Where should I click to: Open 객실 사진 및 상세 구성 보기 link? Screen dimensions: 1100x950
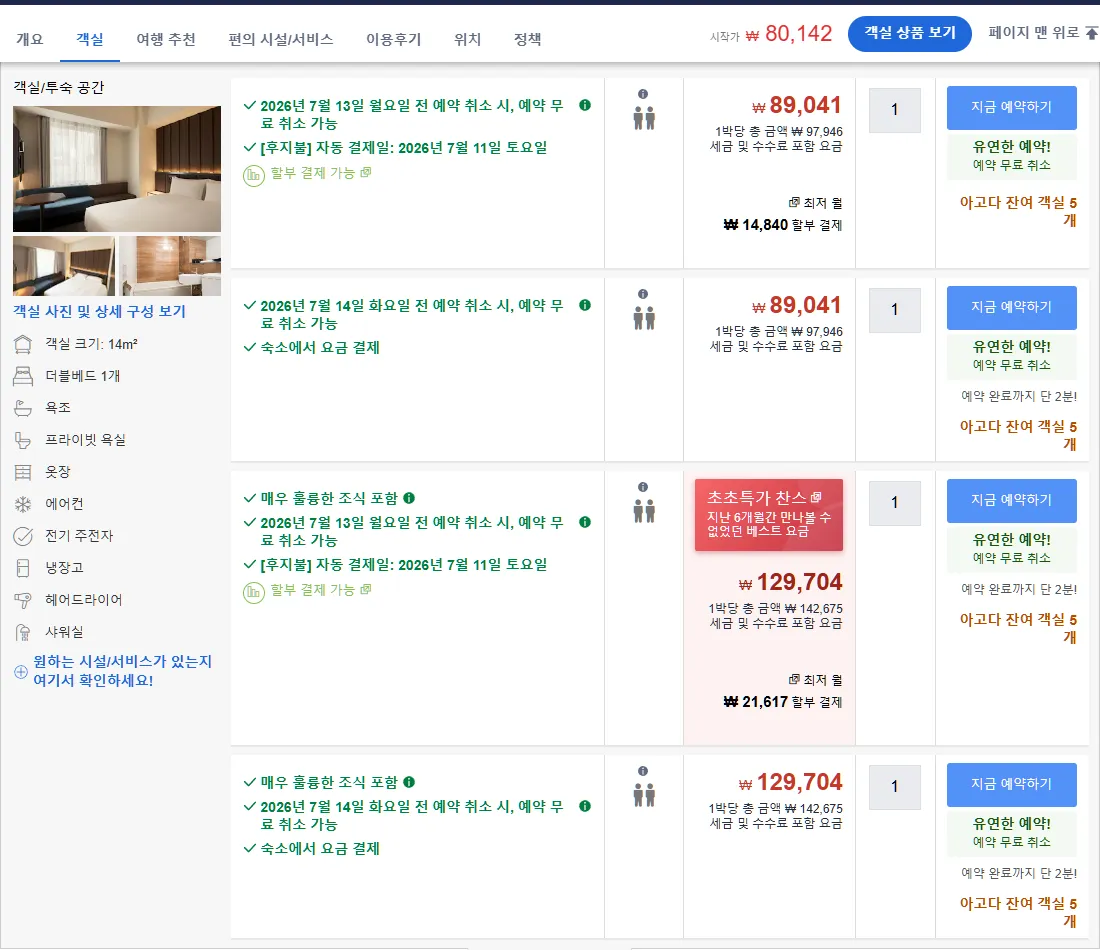point(99,312)
